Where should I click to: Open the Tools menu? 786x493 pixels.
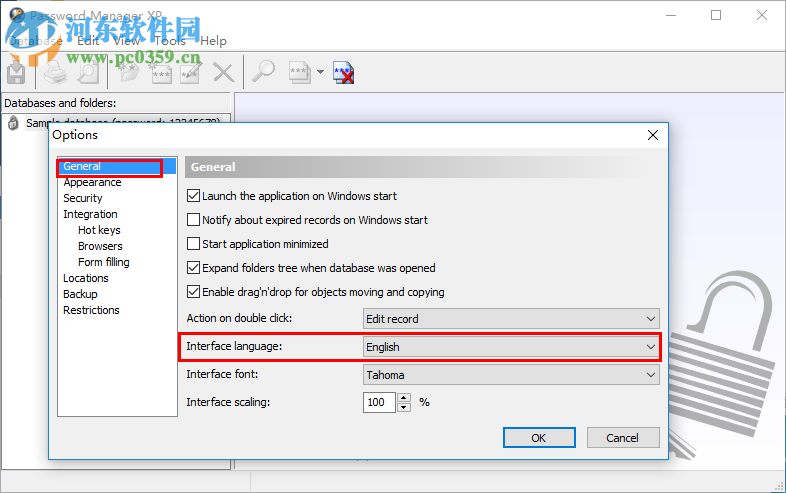click(170, 41)
